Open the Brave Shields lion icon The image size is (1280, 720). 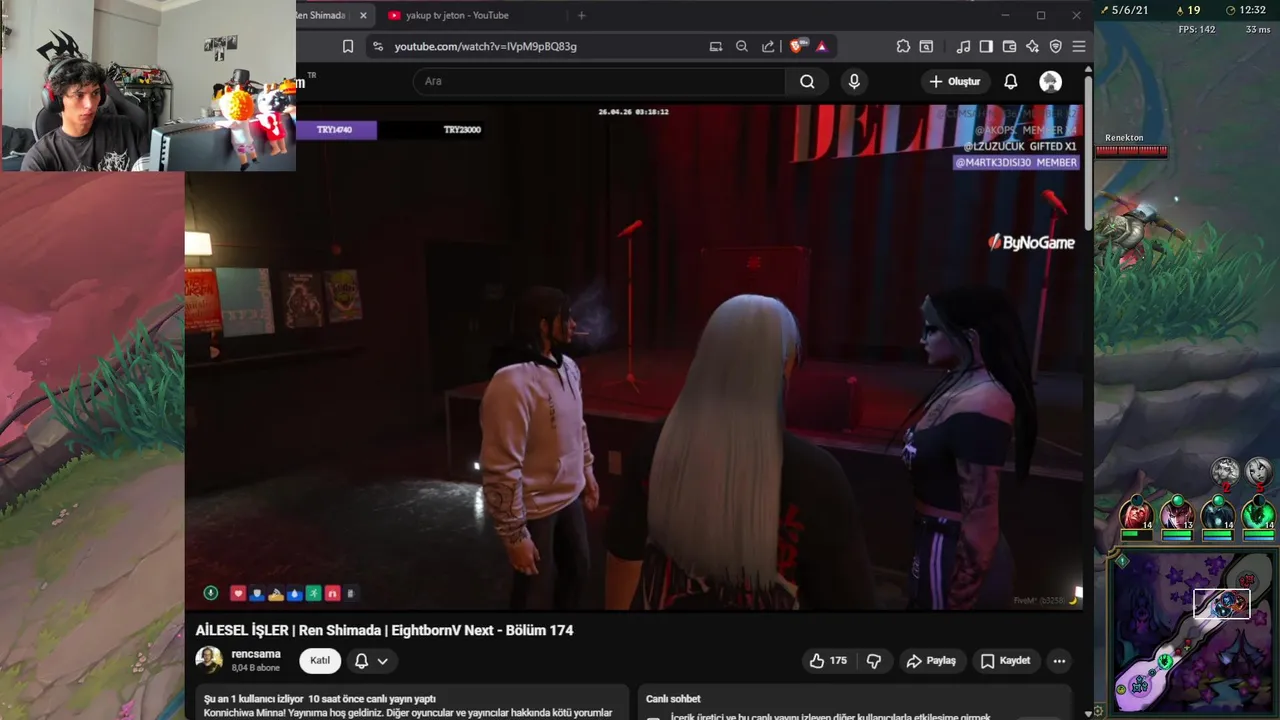(x=798, y=46)
